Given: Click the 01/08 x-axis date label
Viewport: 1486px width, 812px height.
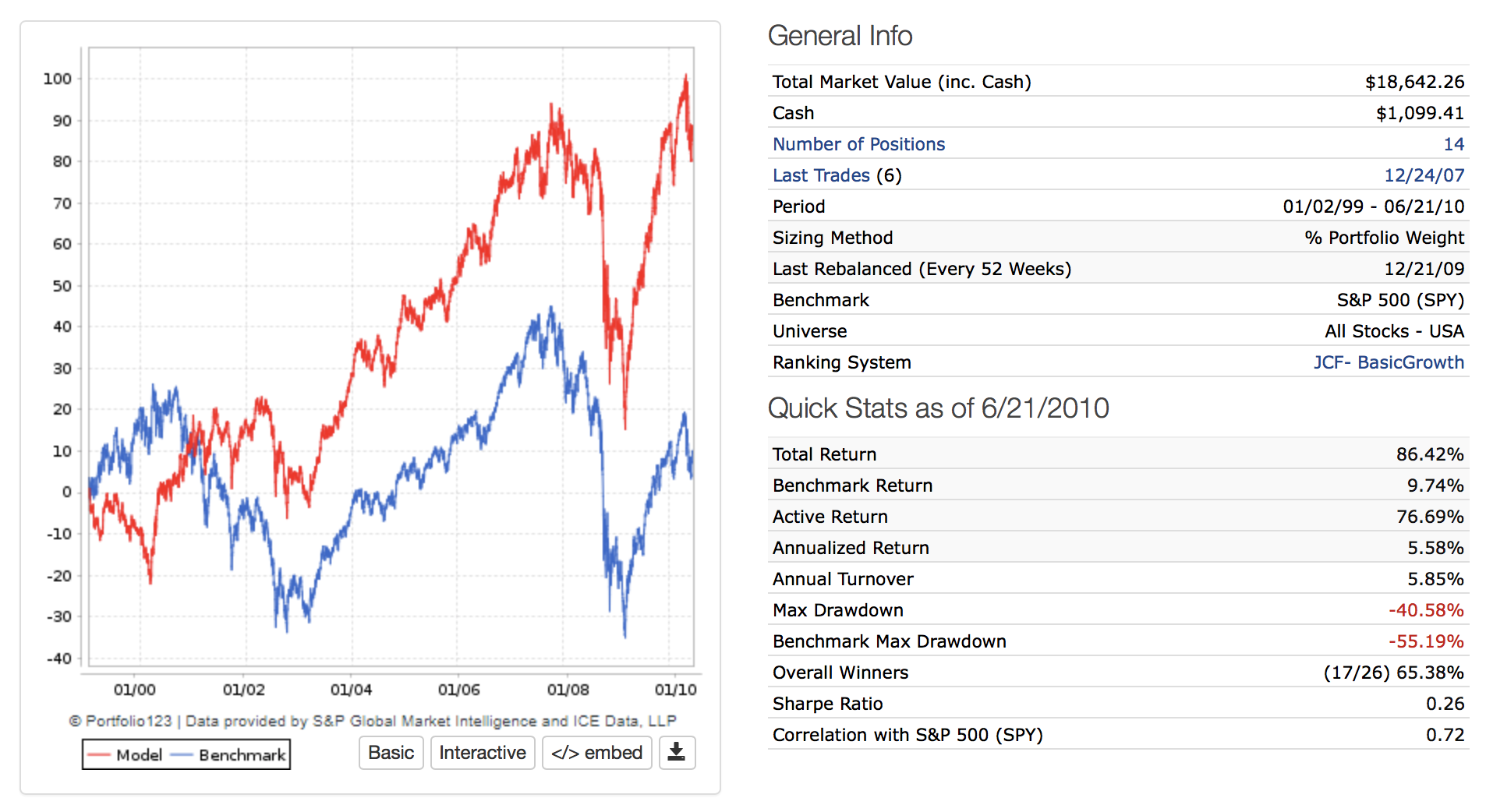Looking at the screenshot, I should coord(568,690).
